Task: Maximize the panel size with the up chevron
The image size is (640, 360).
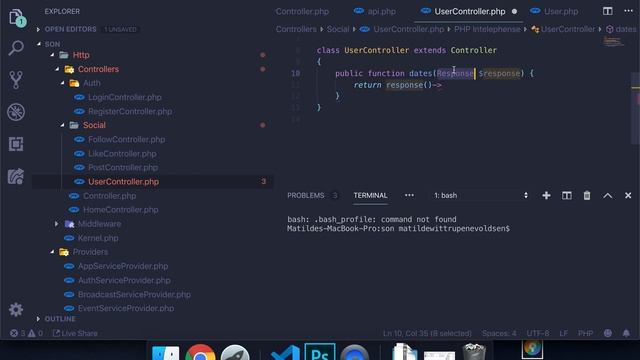Action: coord(607,196)
